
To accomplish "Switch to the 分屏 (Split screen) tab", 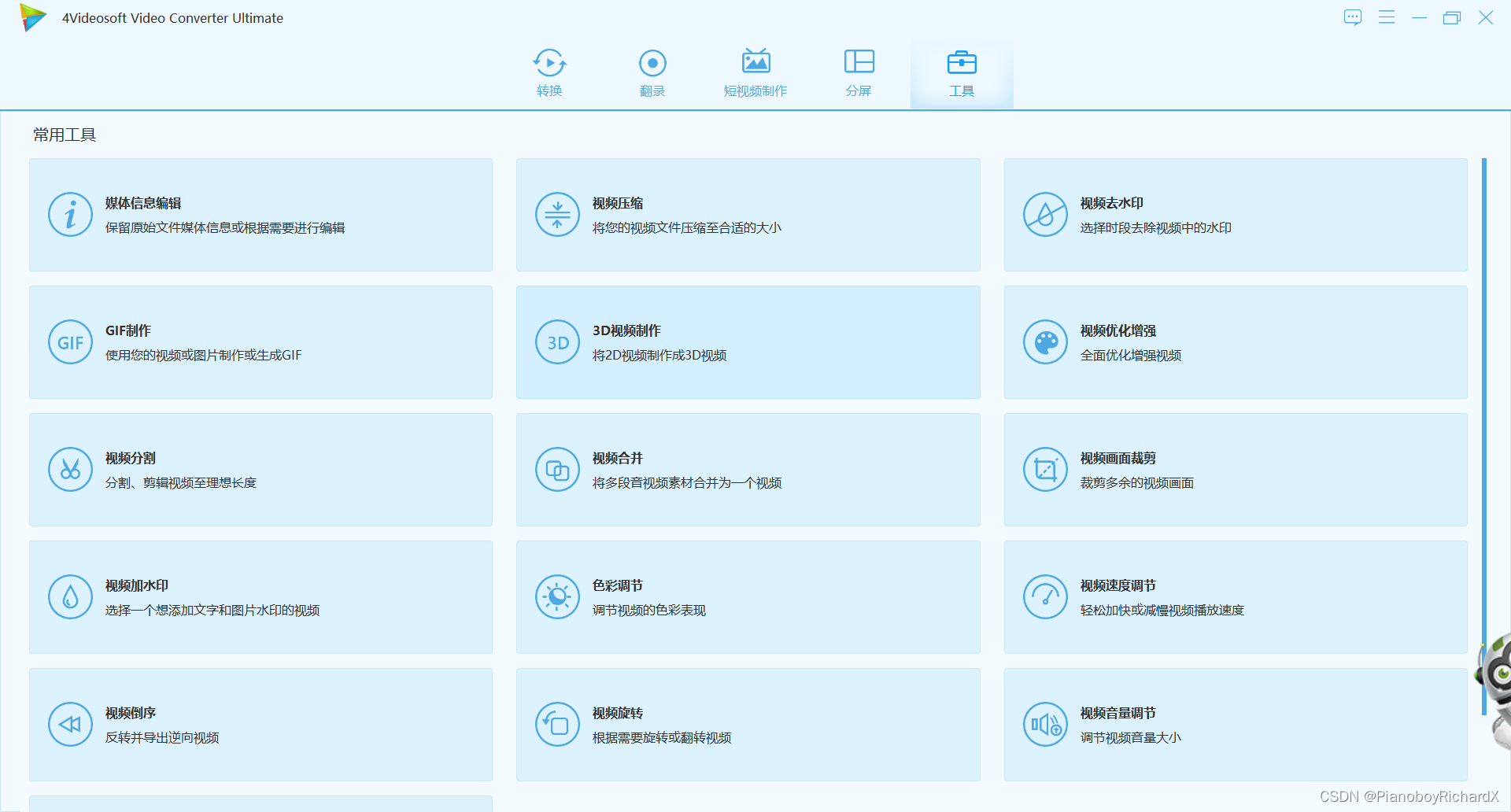I will coord(859,74).
